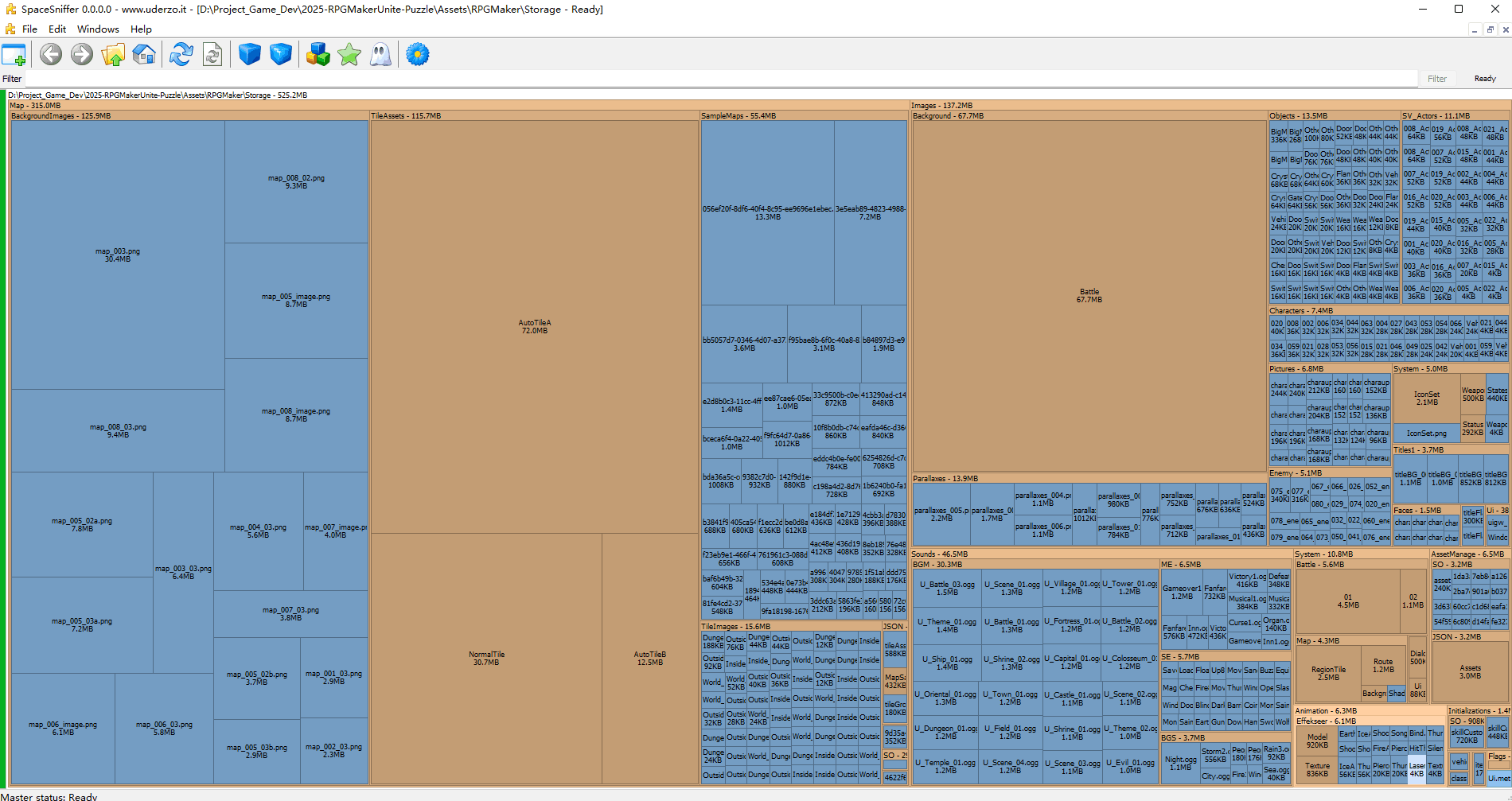Select the map_008_02.png 9.3MB block
Image resolution: width=1512 pixels, height=801 pixels.
coord(296,181)
